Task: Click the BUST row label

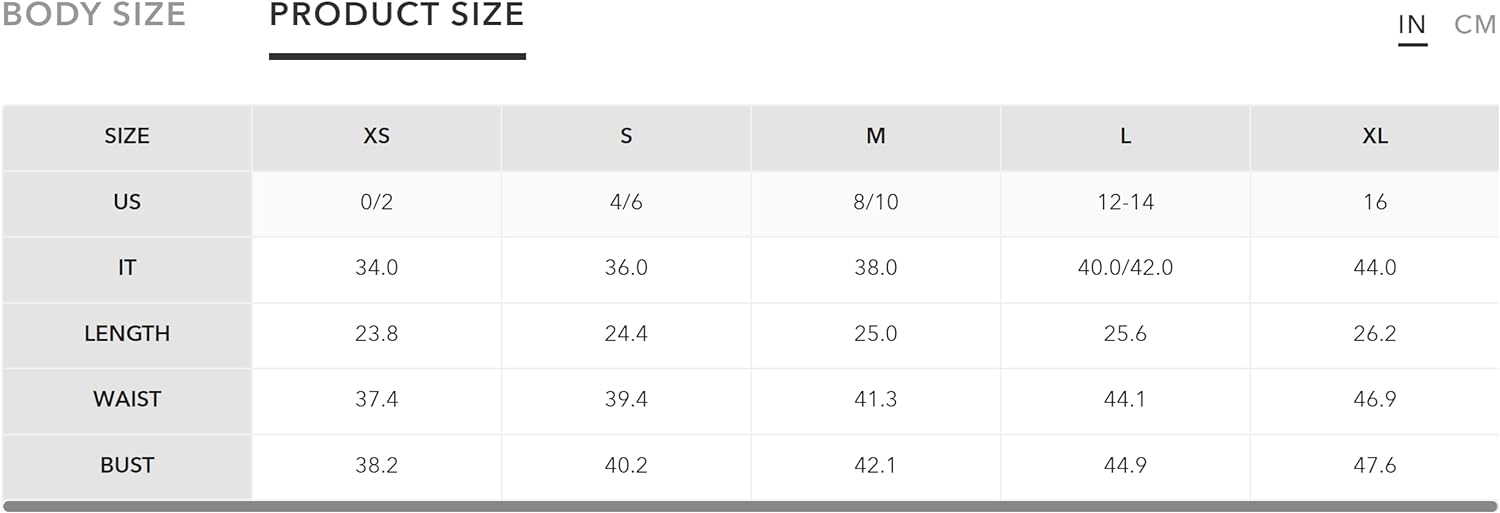Action: [127, 466]
